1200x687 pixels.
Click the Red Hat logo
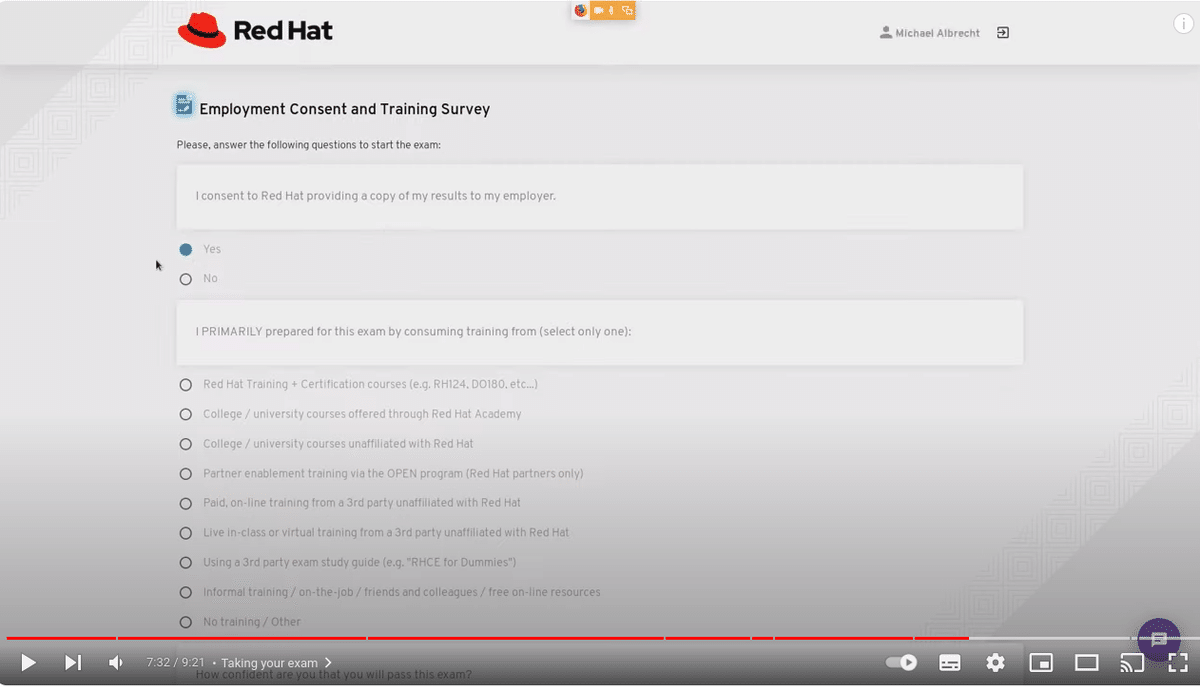pos(255,30)
